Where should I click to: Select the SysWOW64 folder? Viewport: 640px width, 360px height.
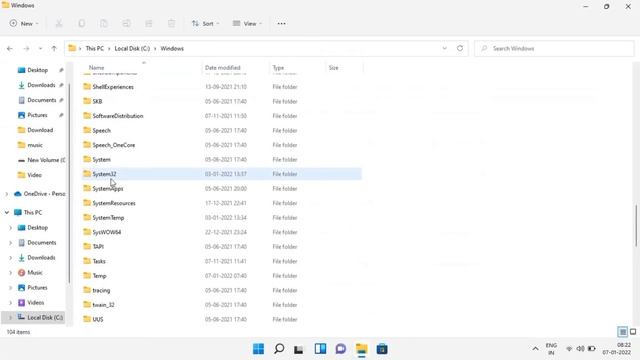(x=107, y=232)
